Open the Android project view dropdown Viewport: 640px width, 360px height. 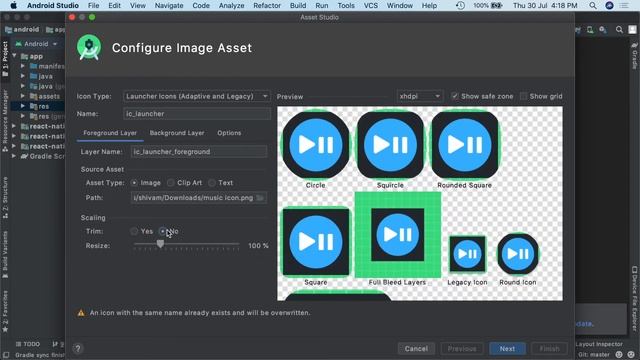[x=36, y=44]
